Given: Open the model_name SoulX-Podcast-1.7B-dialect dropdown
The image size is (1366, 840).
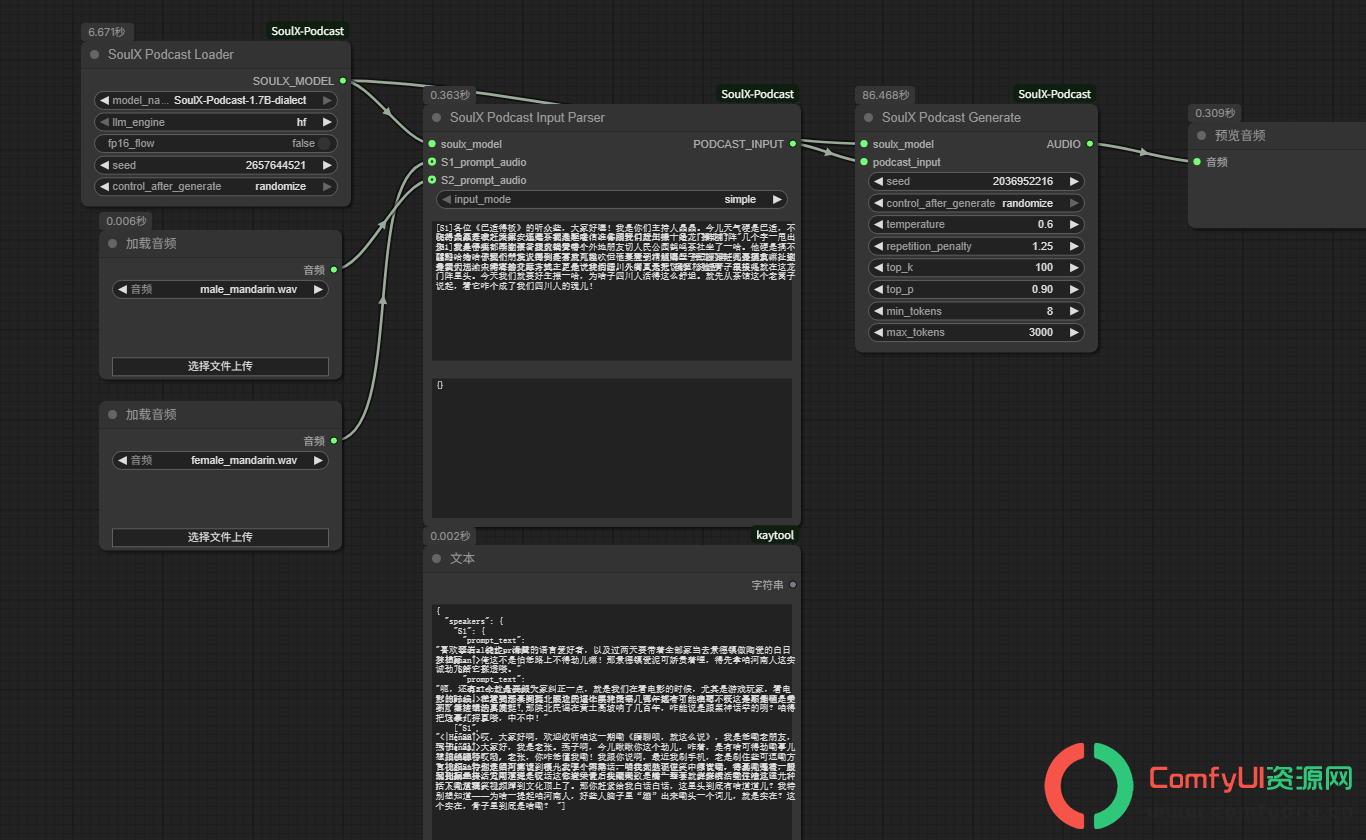Looking at the screenshot, I should click(x=217, y=101).
